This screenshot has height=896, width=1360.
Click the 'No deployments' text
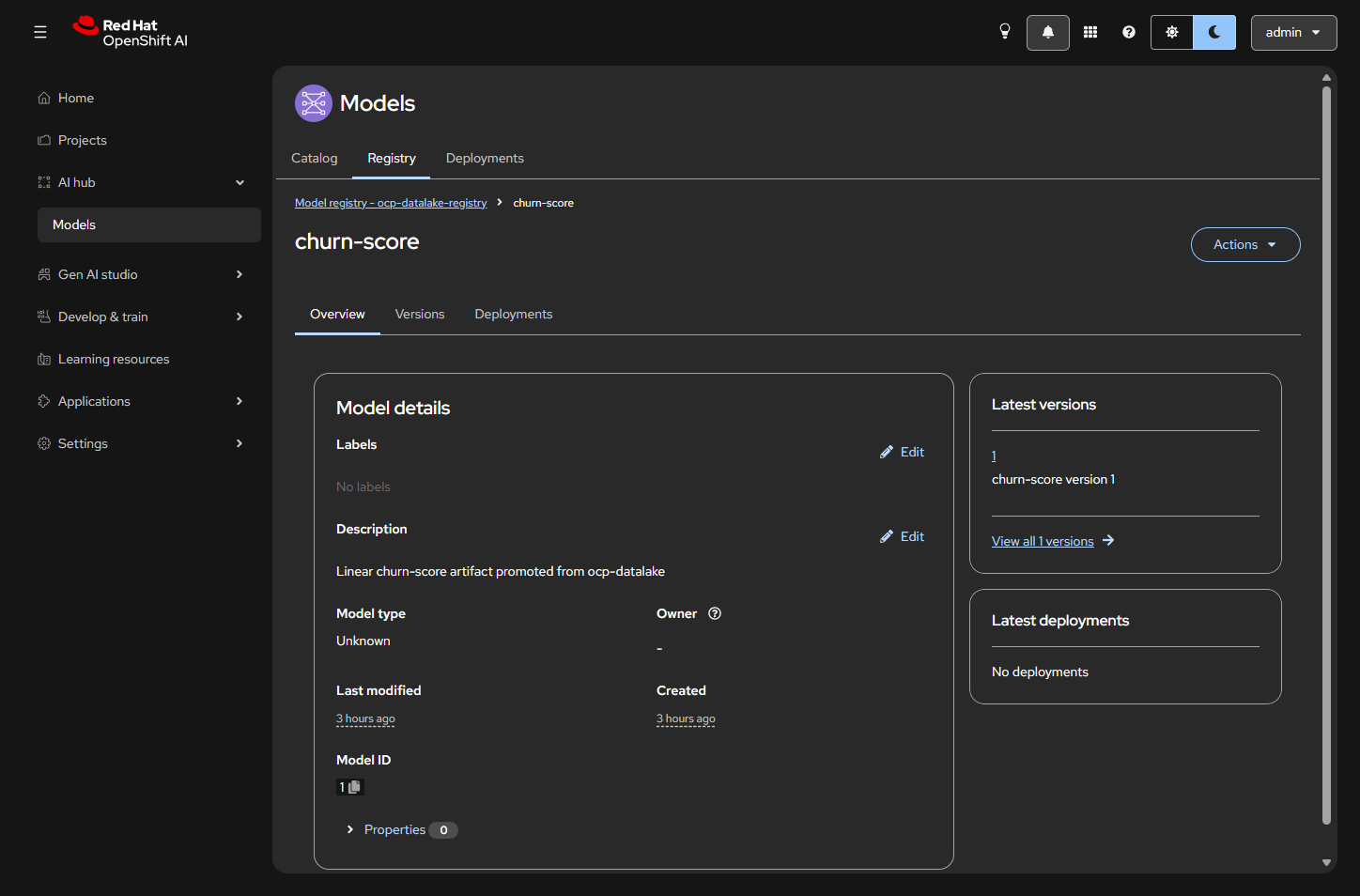[x=1040, y=672]
